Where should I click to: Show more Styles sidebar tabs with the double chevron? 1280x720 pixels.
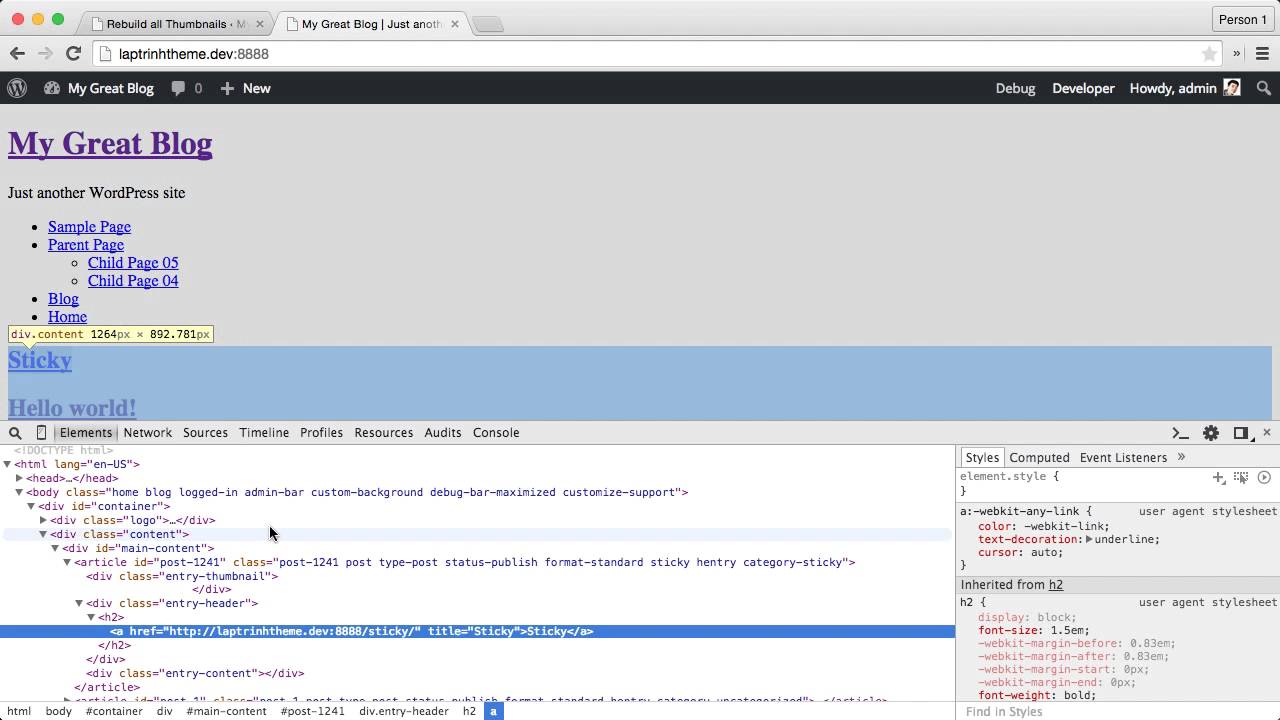coord(1181,457)
